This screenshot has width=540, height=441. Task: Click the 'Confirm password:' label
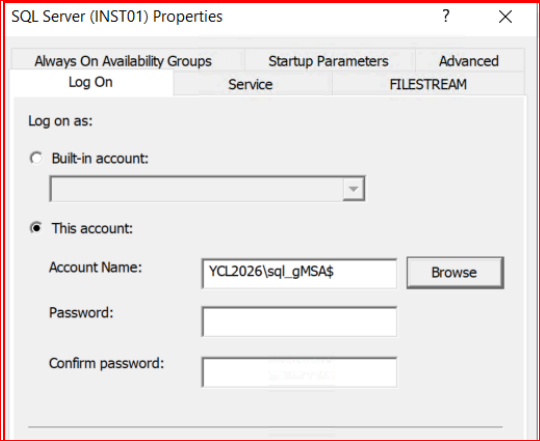pos(106,363)
